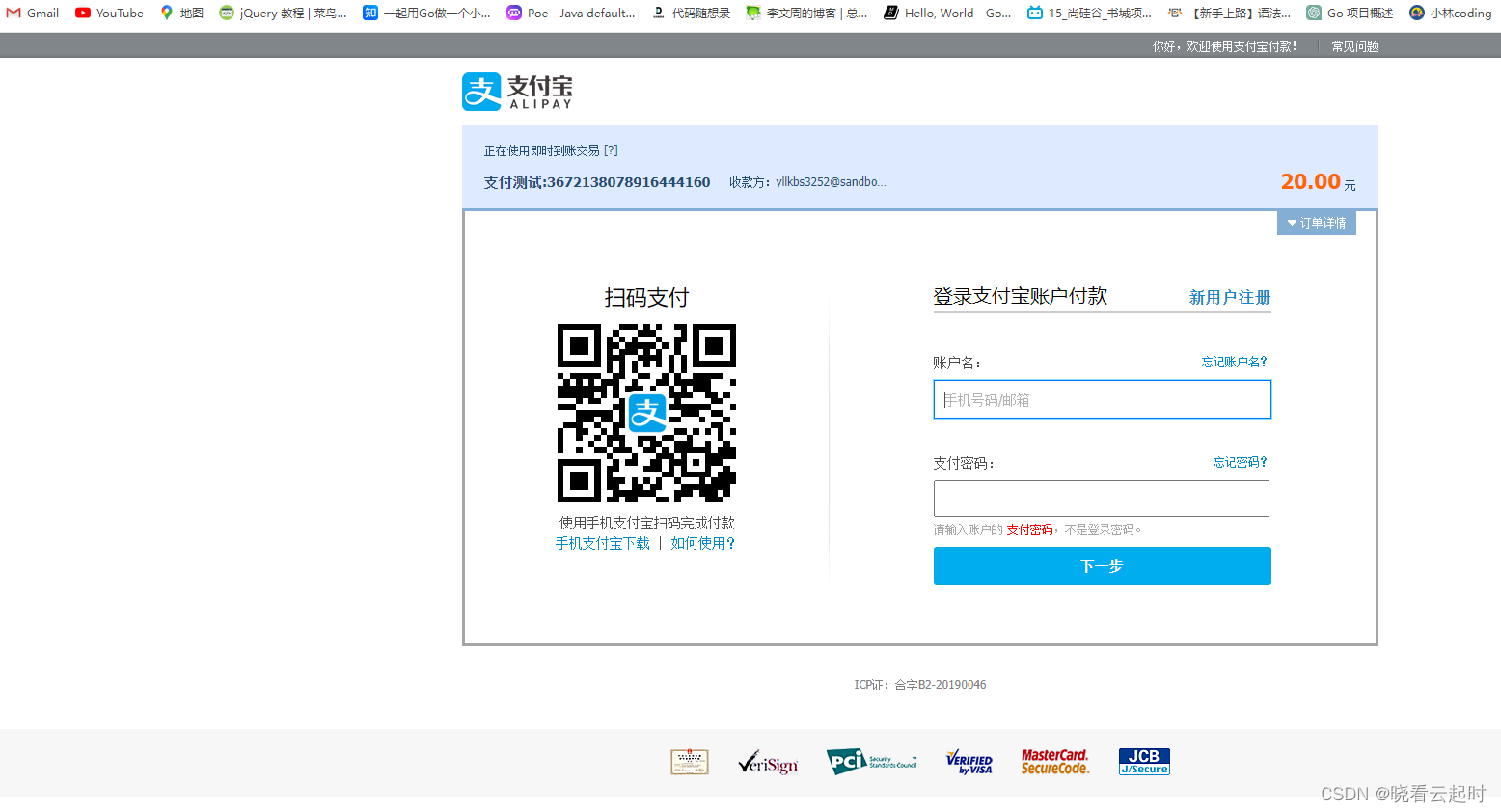Click the MasterCard SecureCode badge
1501x812 pixels.
1055,762
